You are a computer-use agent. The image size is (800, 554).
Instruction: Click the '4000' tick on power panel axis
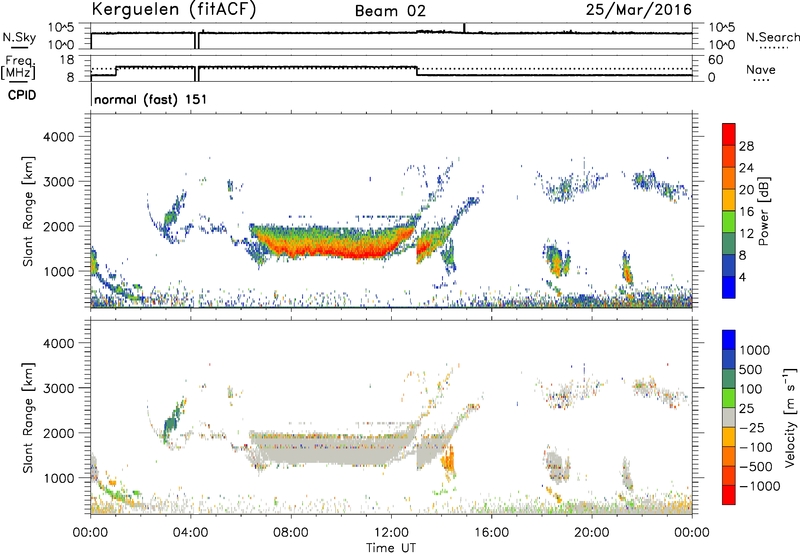click(58, 137)
